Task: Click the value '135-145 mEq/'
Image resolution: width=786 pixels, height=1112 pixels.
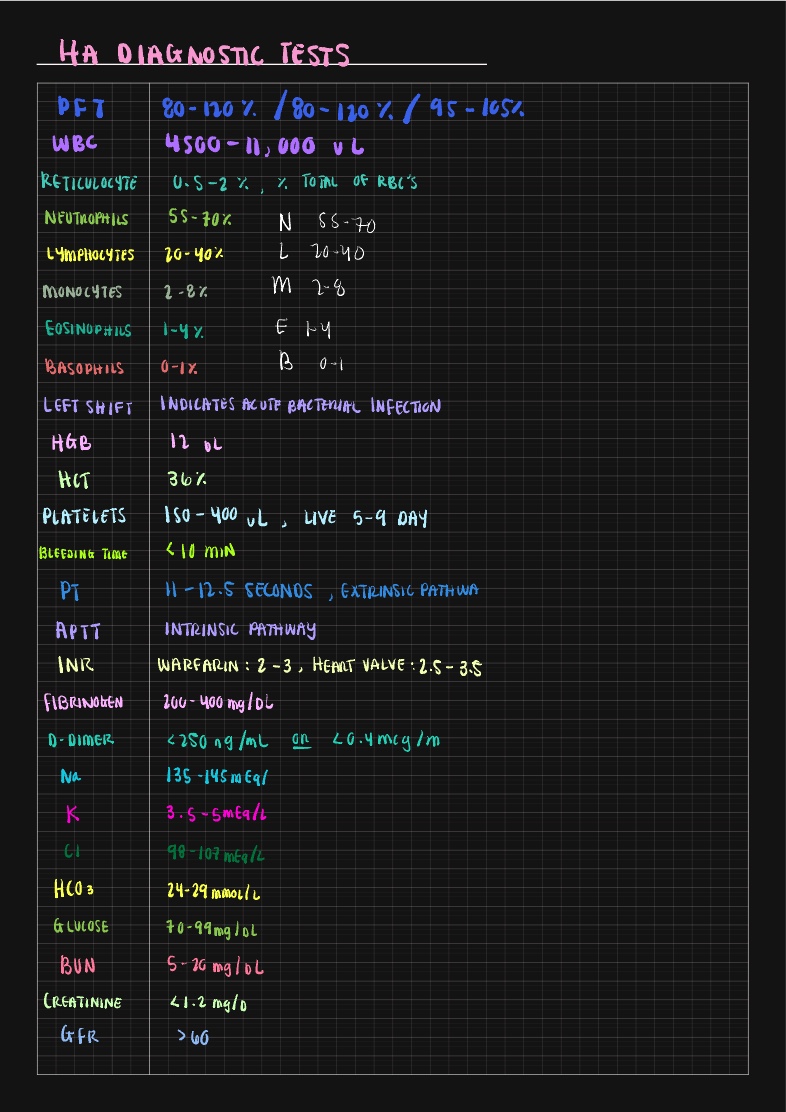Action: [216, 776]
